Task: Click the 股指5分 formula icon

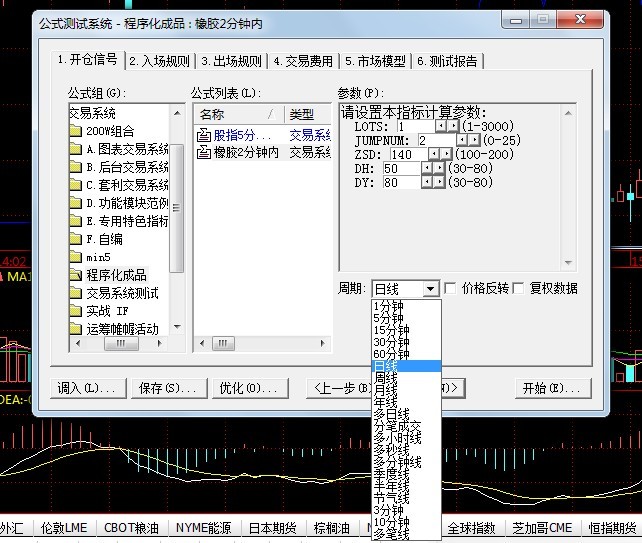Action: point(204,134)
